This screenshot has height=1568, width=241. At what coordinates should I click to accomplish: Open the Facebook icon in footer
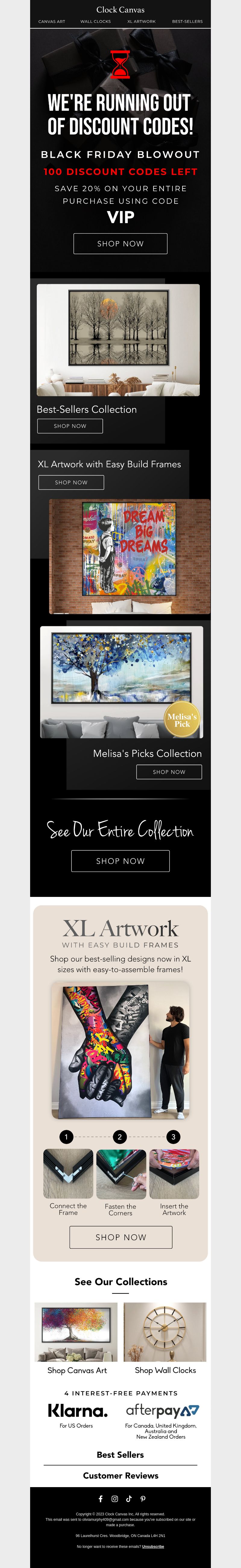tap(100, 1499)
